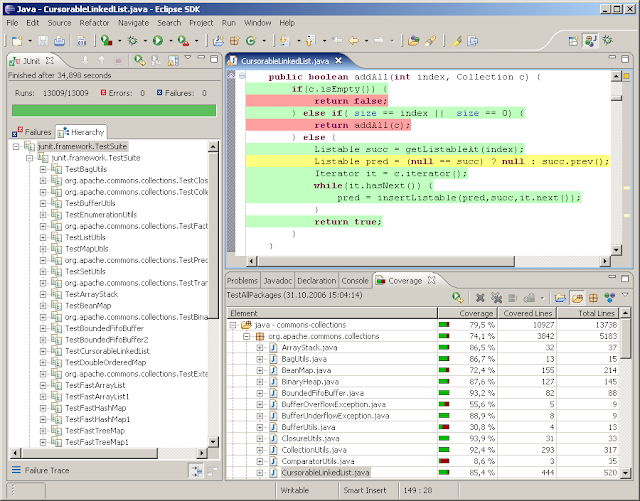Click the Open Perspective icon
640x501 pixels.
(573, 40)
